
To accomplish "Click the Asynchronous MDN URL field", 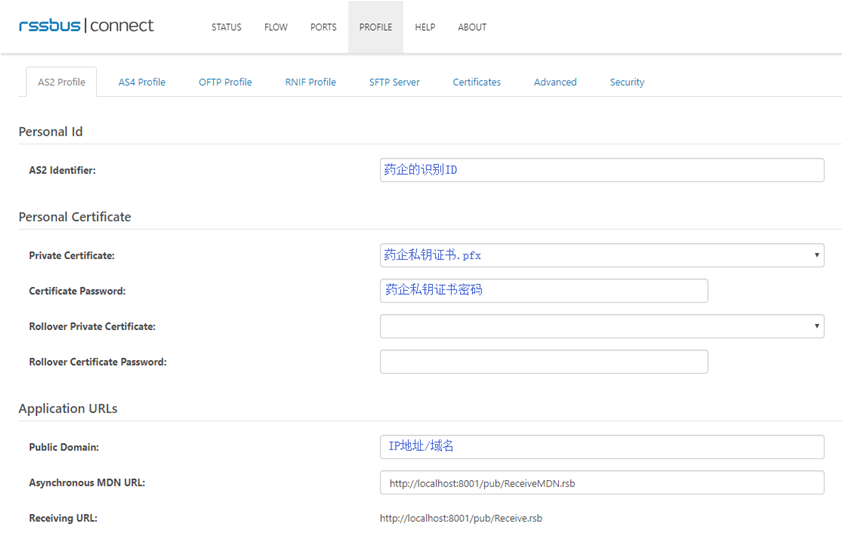I will 602,482.
